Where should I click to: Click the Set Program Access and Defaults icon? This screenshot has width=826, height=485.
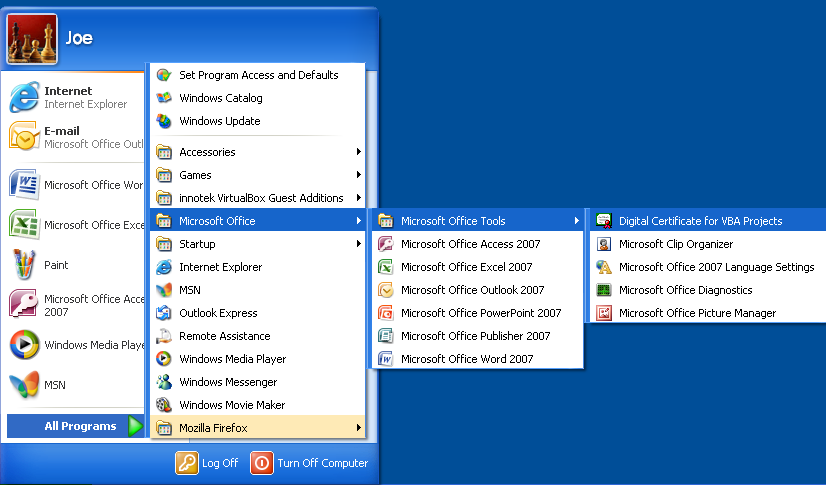click(164, 75)
